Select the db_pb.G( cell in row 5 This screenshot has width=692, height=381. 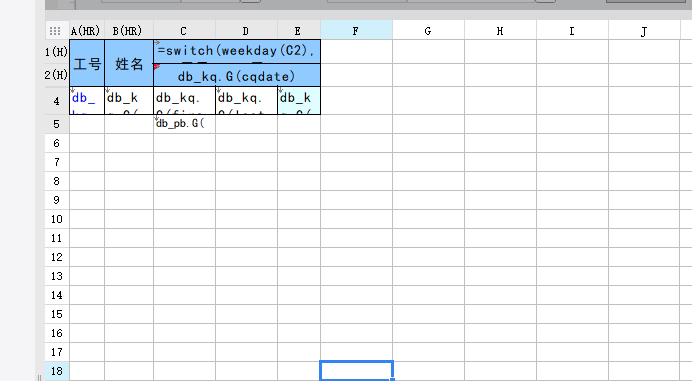click(184, 124)
